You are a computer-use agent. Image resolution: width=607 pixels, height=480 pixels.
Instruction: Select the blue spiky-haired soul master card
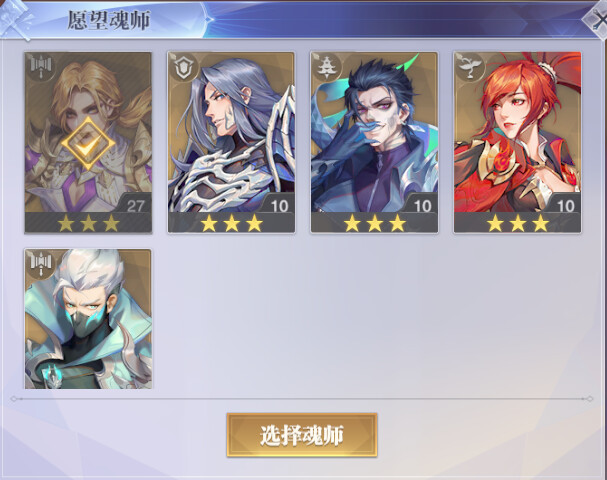[374, 142]
